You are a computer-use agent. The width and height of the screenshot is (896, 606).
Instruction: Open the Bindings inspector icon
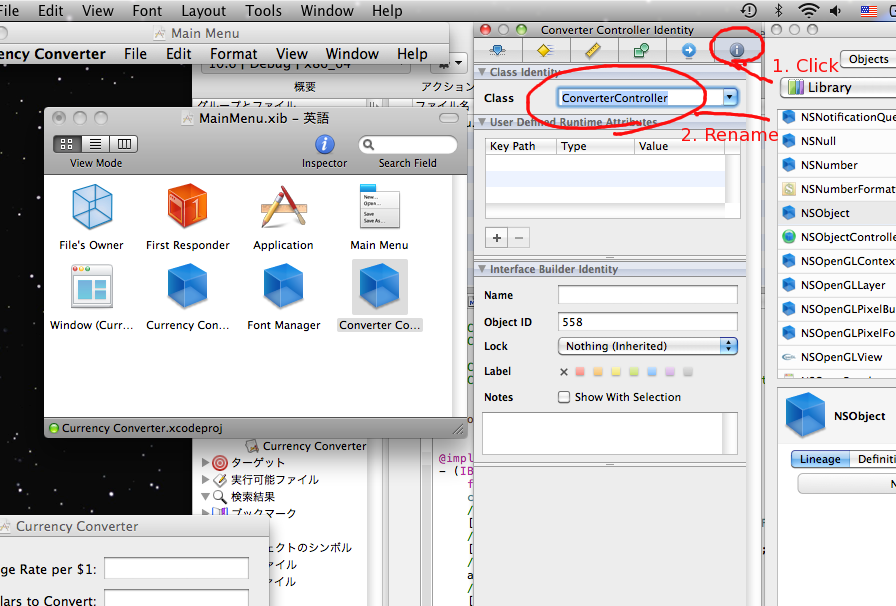(641, 50)
